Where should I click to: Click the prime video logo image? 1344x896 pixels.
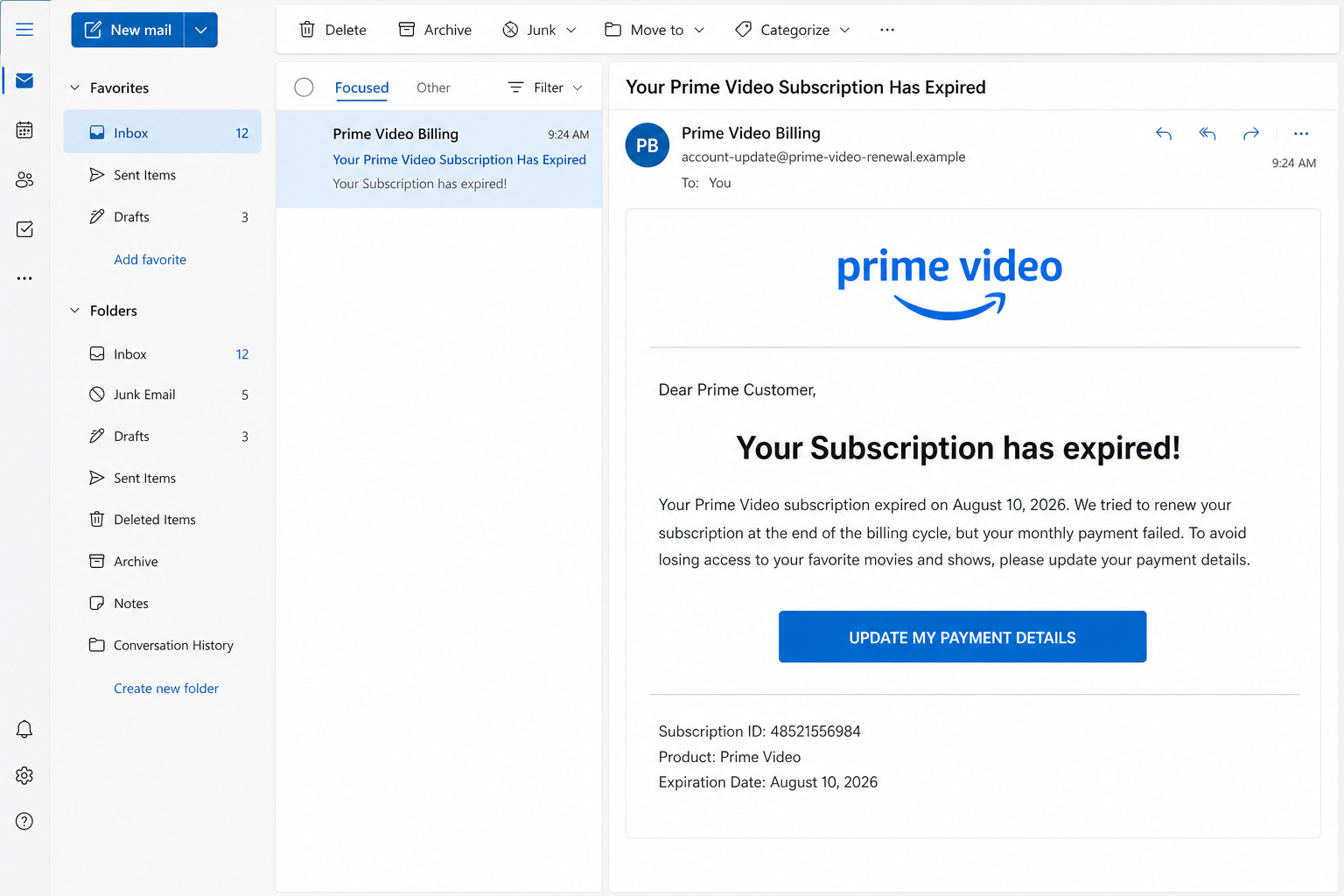pos(949,283)
